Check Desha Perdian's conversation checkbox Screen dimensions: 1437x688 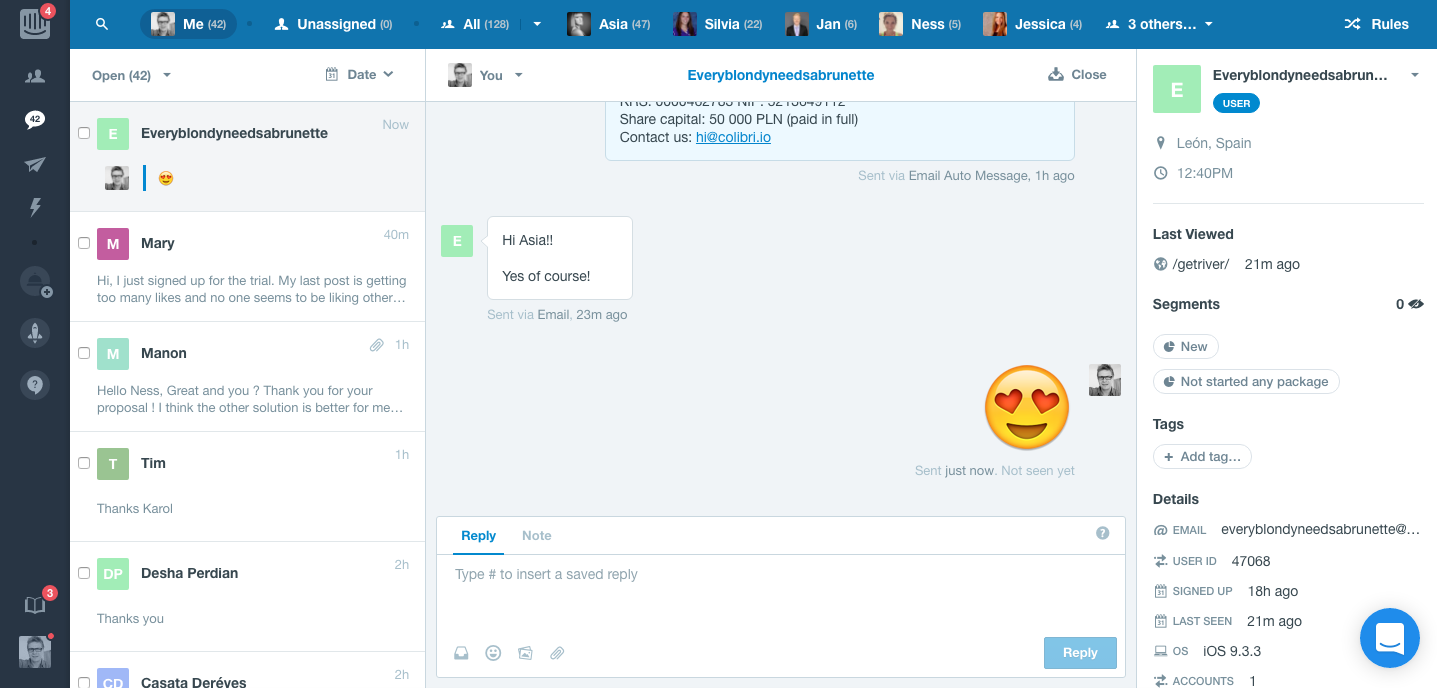[x=84, y=573]
